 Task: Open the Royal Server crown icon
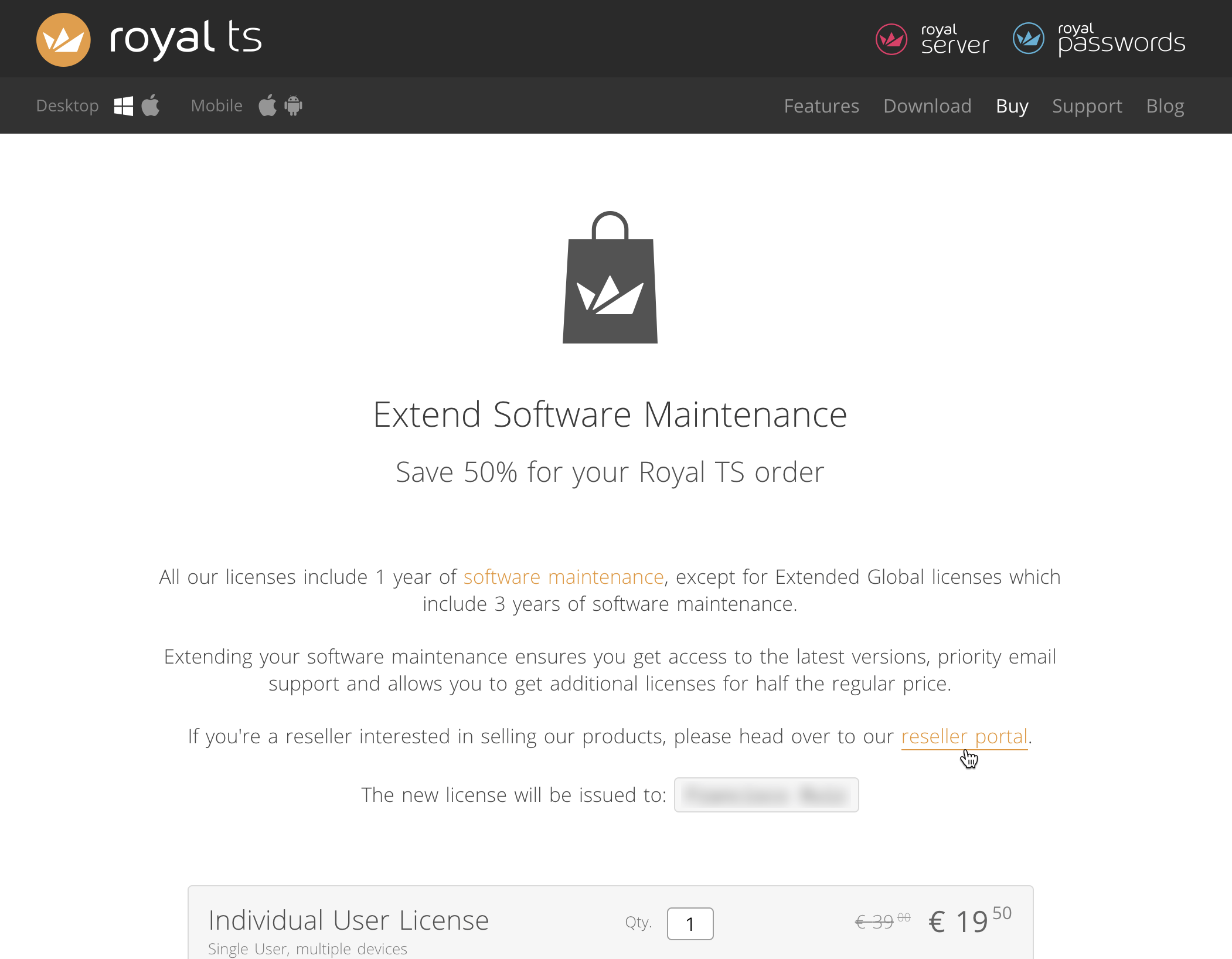(891, 39)
